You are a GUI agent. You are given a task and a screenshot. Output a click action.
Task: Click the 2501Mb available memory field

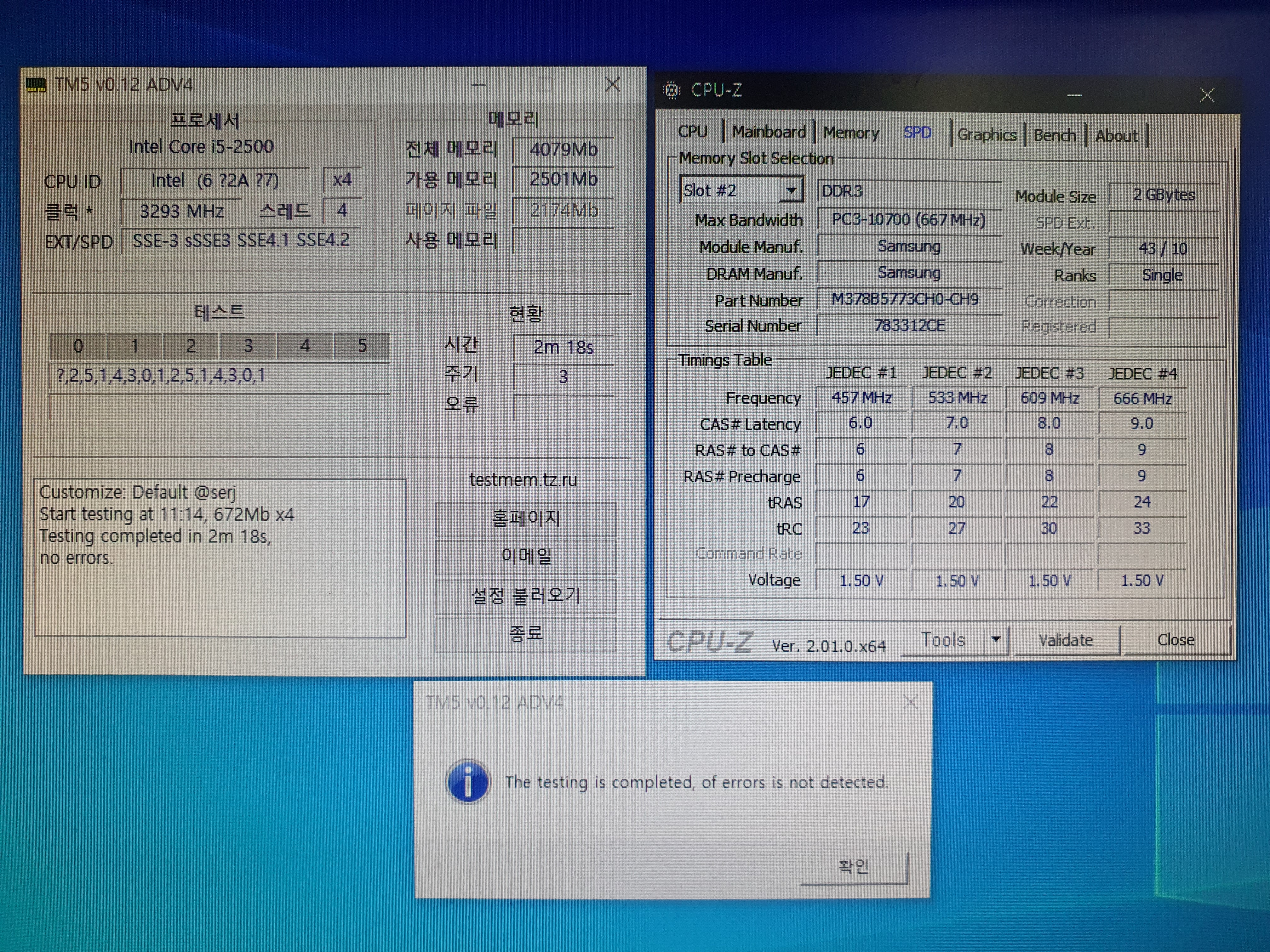563,180
